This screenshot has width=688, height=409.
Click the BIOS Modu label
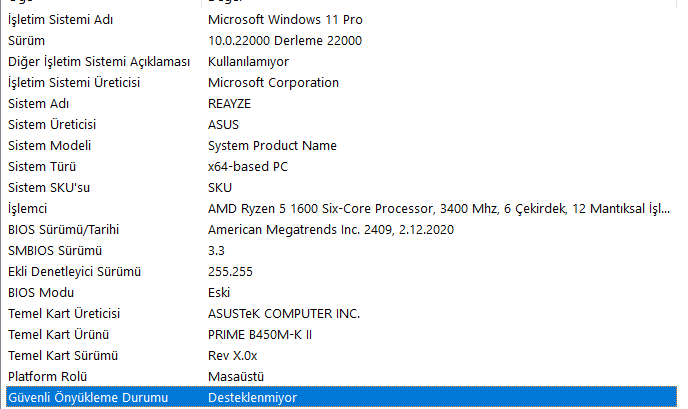point(42,292)
